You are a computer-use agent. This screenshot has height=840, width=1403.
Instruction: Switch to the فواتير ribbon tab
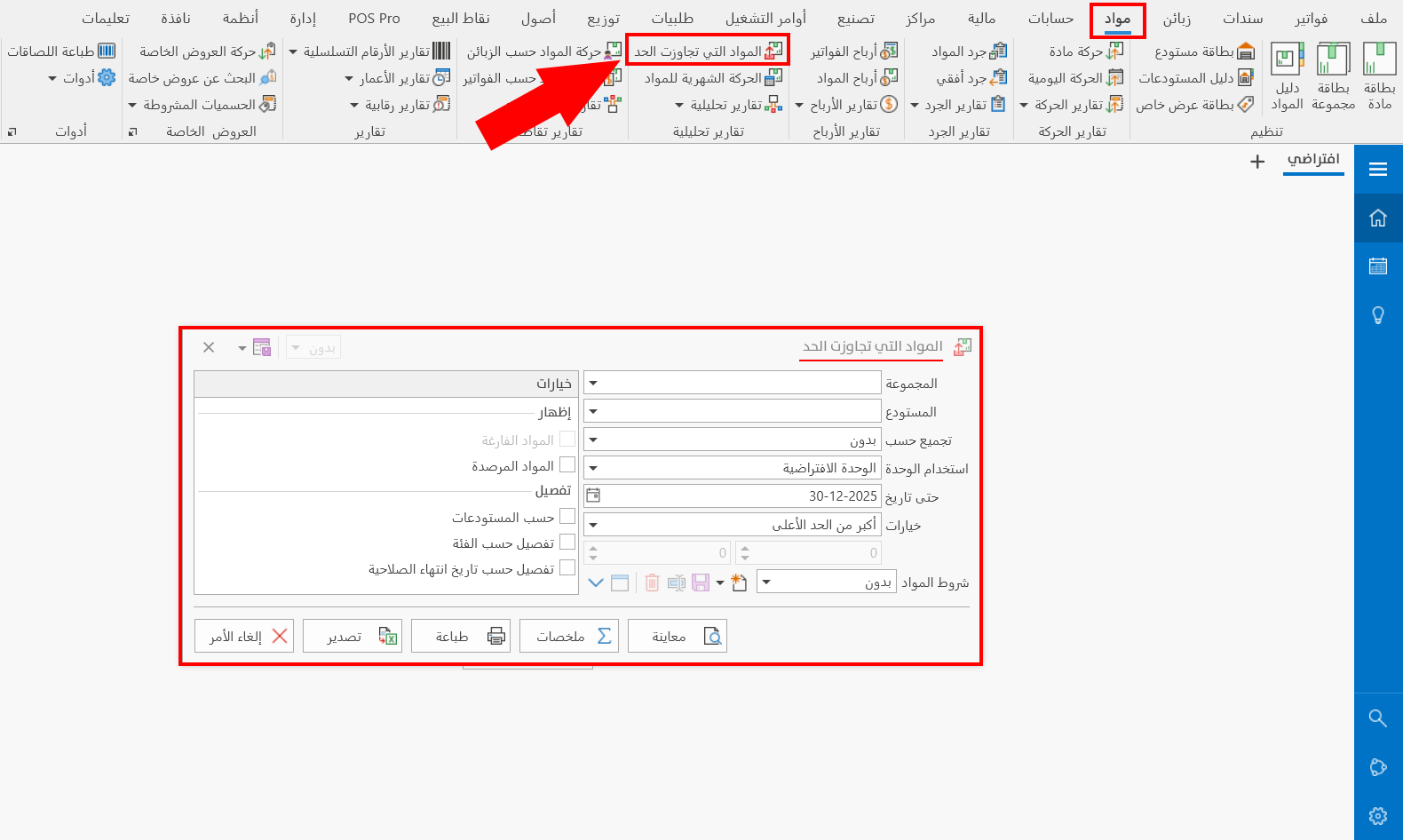[x=1311, y=19]
